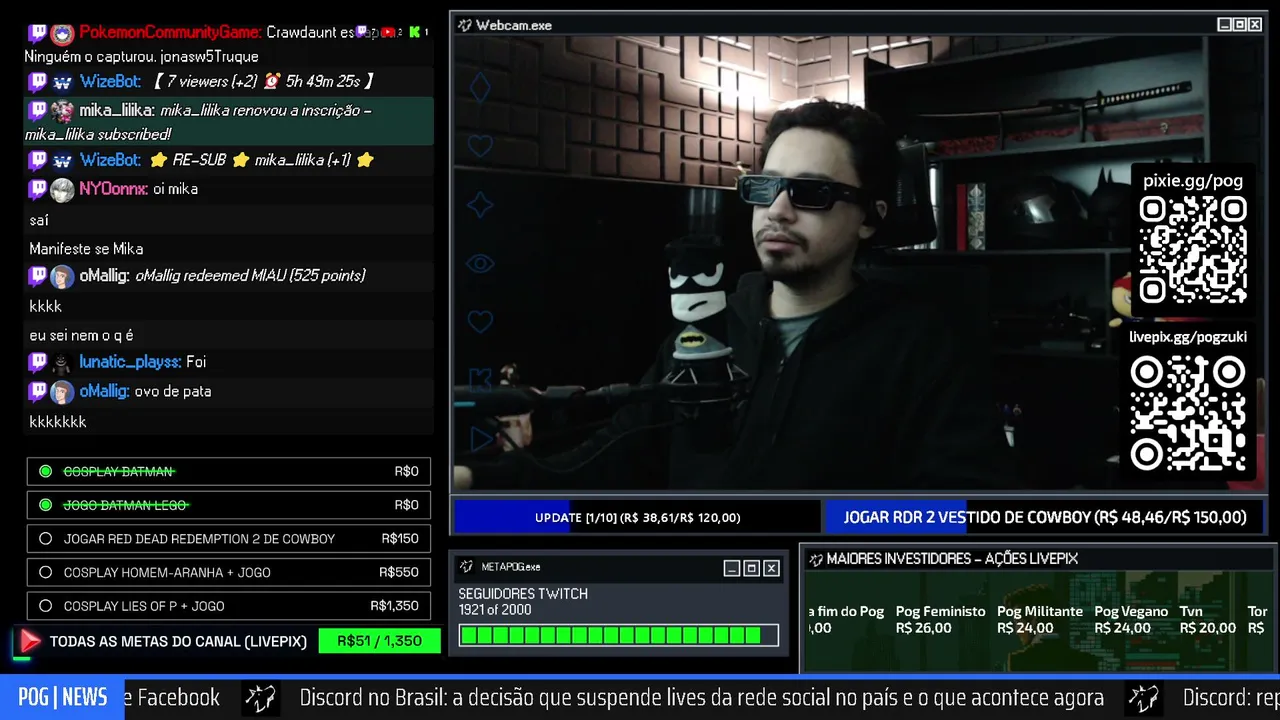
Task: Click the Webcam.exe title bar logo icon
Action: coord(465,25)
